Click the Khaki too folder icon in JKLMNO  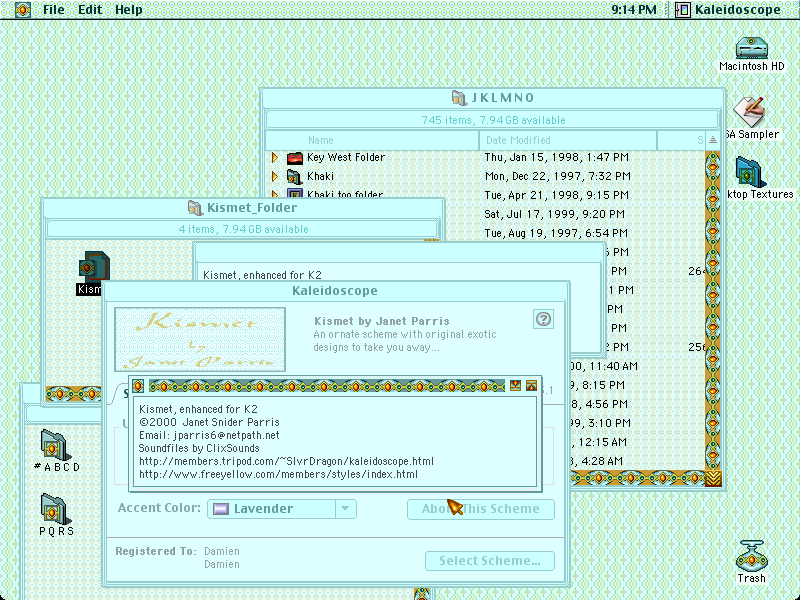point(295,194)
